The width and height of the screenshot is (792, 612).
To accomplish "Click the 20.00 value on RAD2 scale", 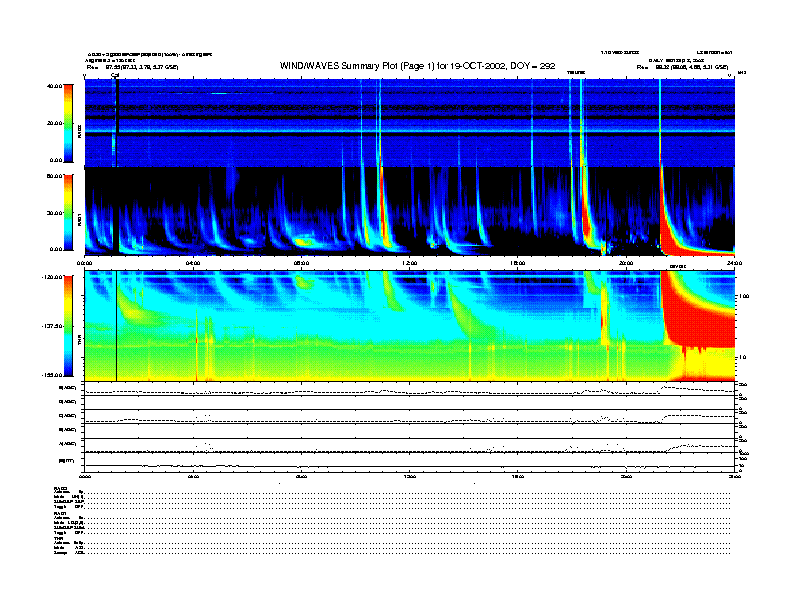I will [x=54, y=123].
